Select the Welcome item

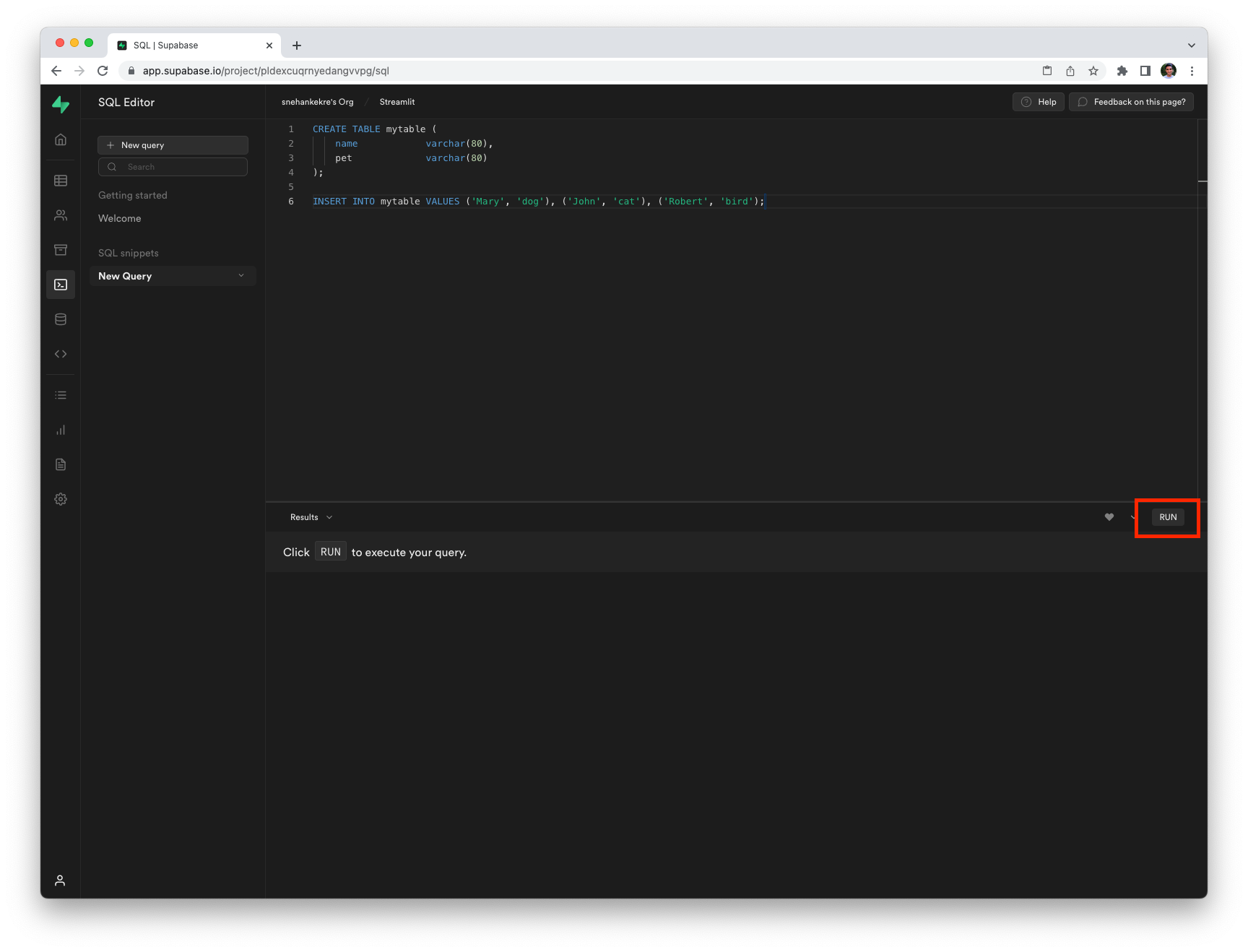pyautogui.click(x=120, y=218)
